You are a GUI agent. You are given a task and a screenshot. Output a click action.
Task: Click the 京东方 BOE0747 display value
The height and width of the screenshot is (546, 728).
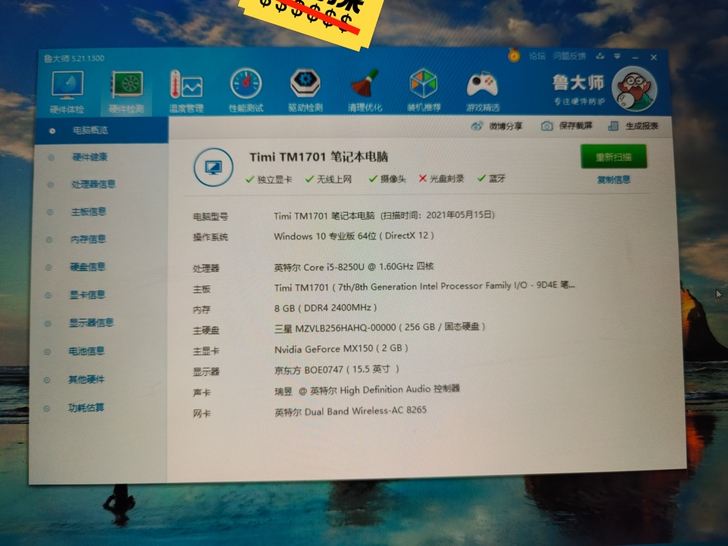click(x=337, y=370)
